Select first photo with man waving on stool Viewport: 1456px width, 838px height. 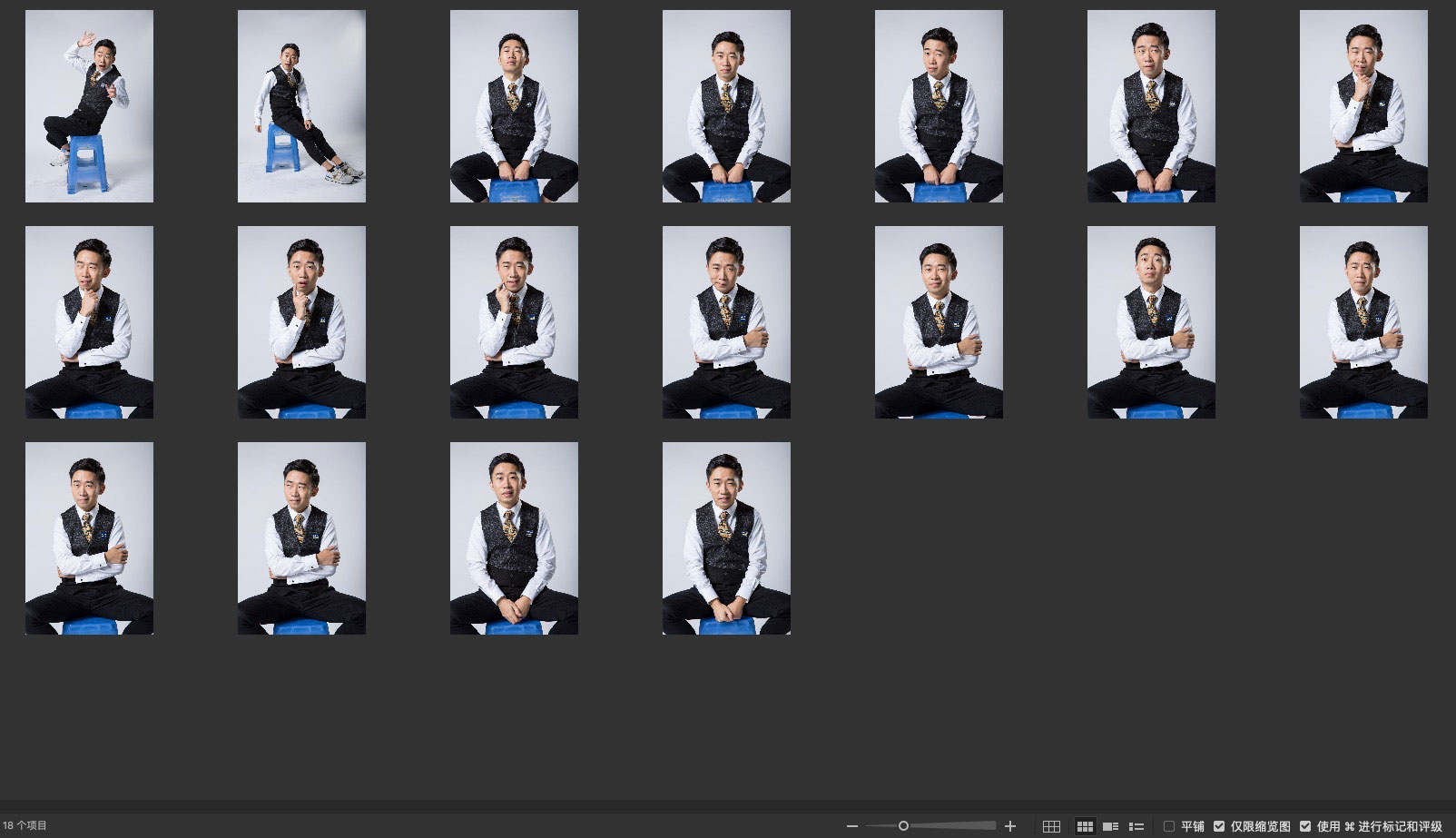89,106
